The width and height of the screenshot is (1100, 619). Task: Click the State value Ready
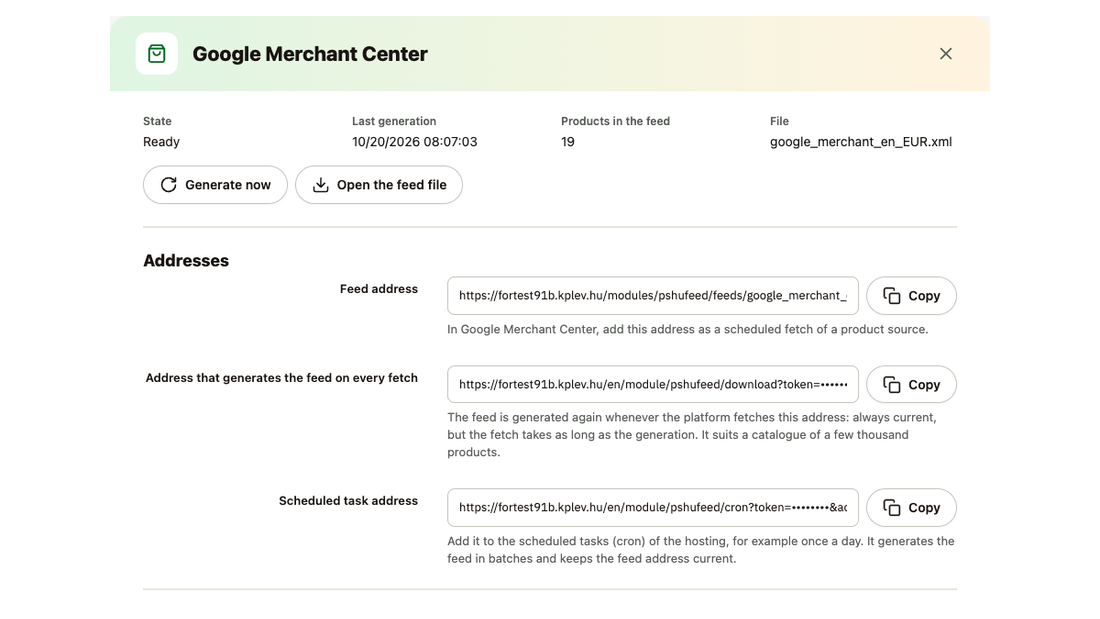[x=161, y=142]
